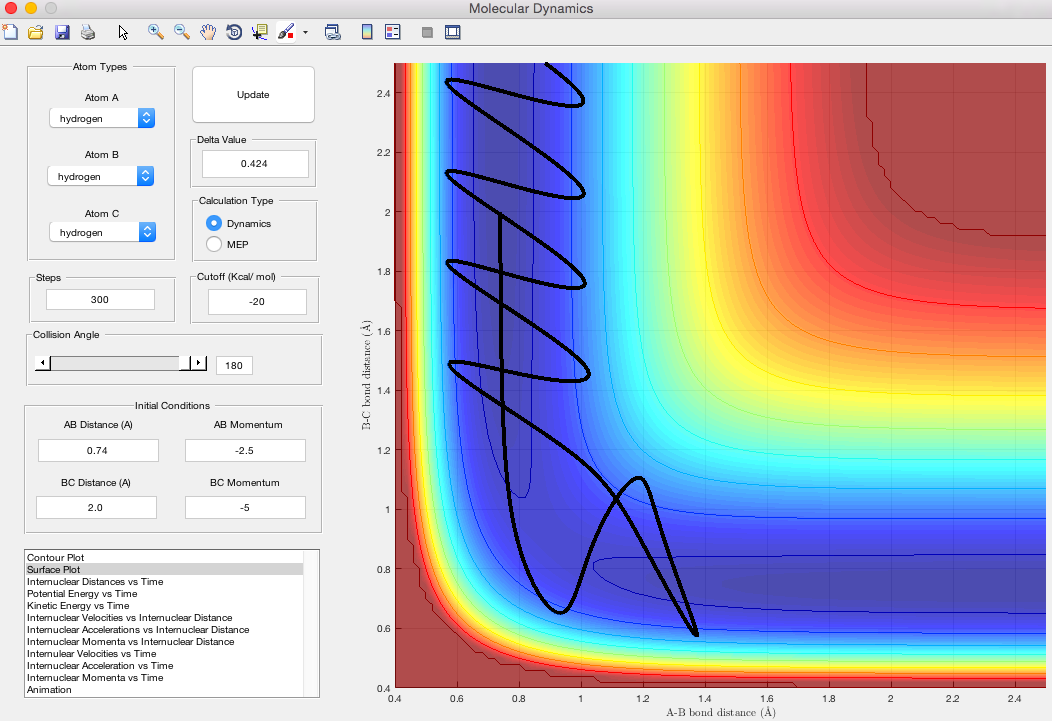Select the Zoom In magnifier tool
The width and height of the screenshot is (1052, 721).
(156, 32)
